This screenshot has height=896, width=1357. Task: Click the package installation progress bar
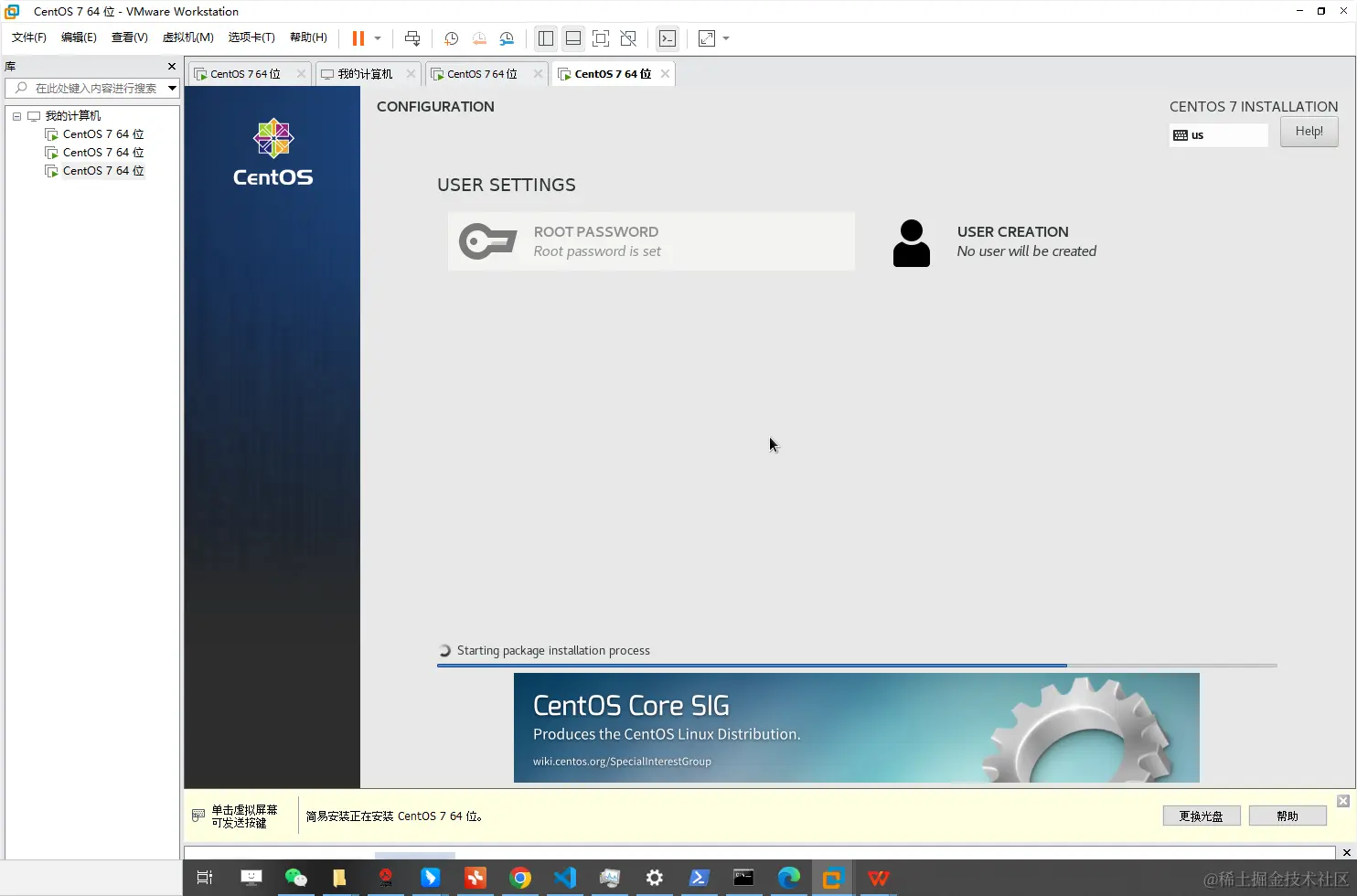(x=857, y=666)
